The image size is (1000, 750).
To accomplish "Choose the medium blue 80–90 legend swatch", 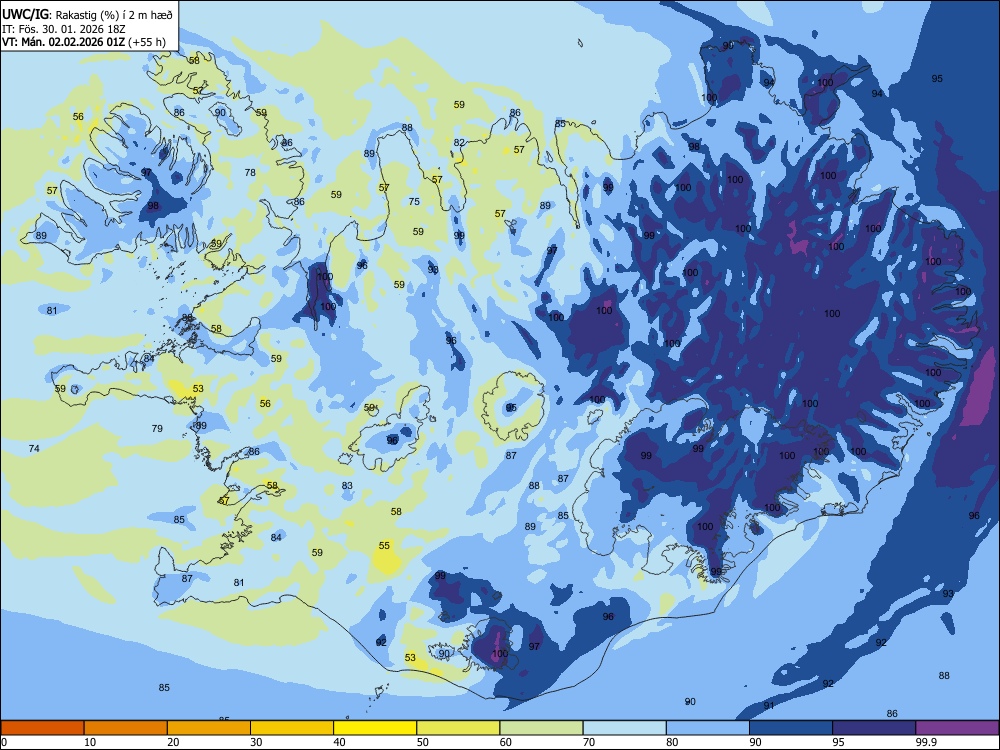I will pos(708,728).
